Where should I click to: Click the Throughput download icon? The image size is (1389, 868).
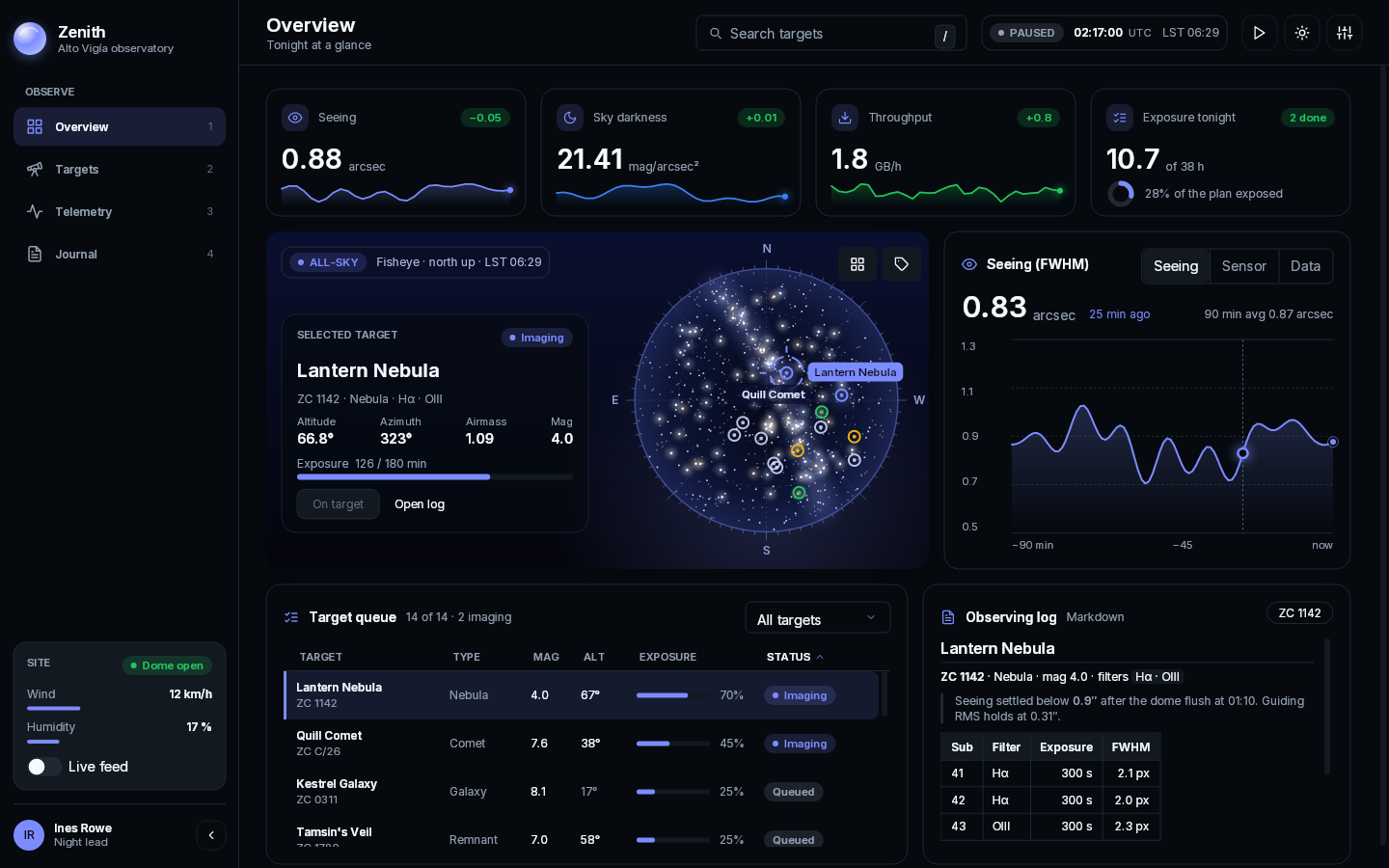[x=845, y=118]
